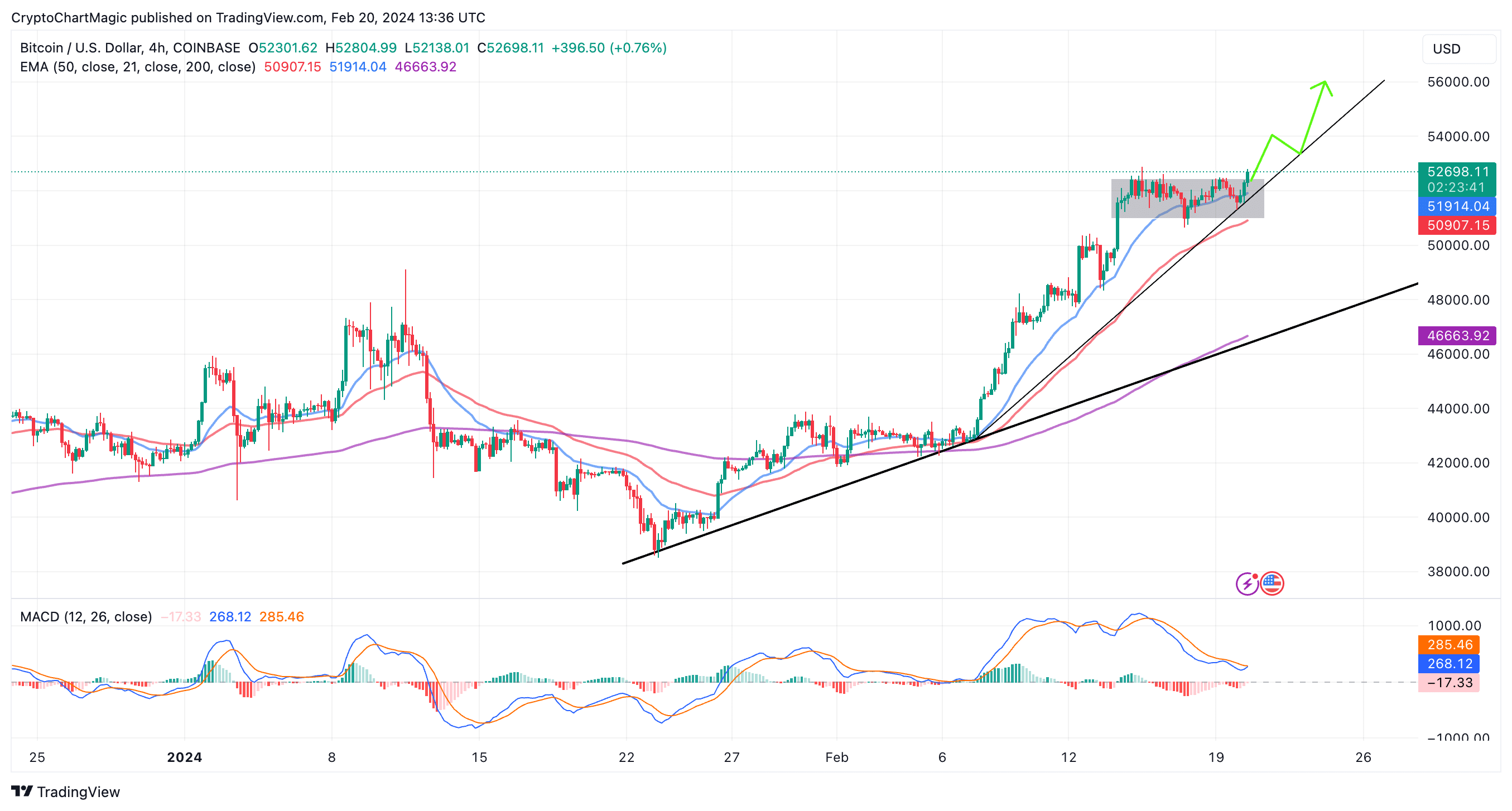Image resolution: width=1512 pixels, height=811 pixels.
Task: Select the pink histogram label −17.33 on axis
Action: (x=1449, y=683)
